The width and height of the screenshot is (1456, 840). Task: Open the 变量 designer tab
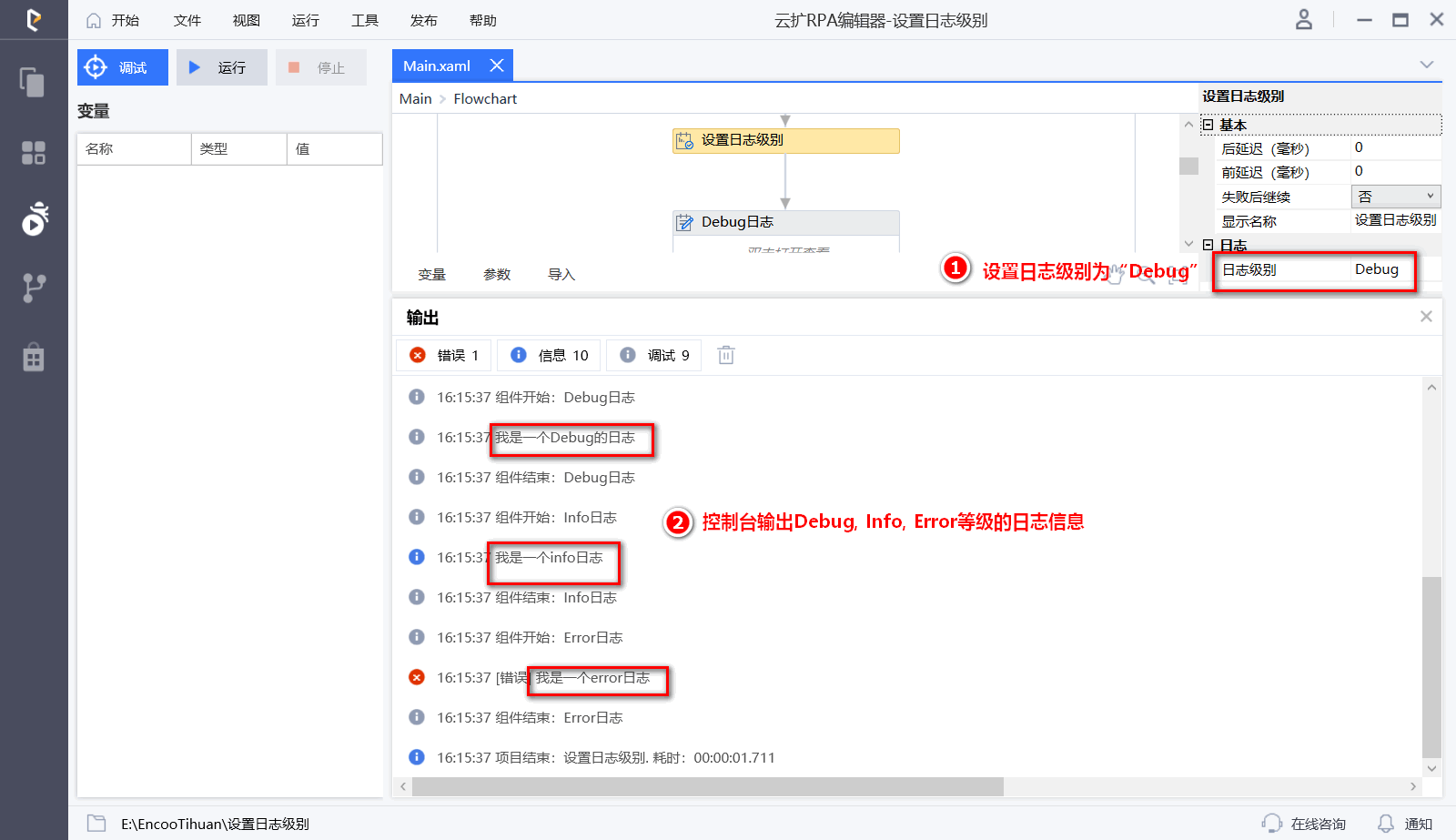tap(432, 275)
